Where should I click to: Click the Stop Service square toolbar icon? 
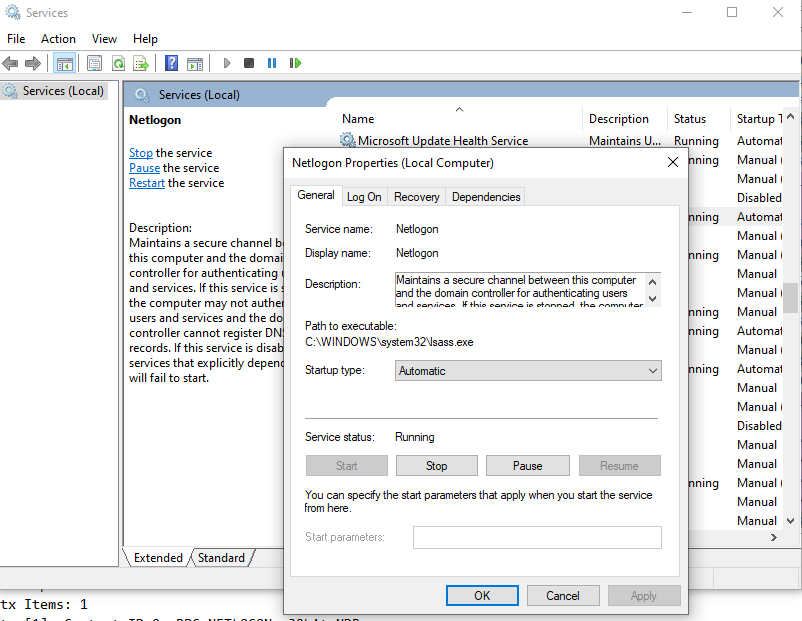pyautogui.click(x=249, y=64)
